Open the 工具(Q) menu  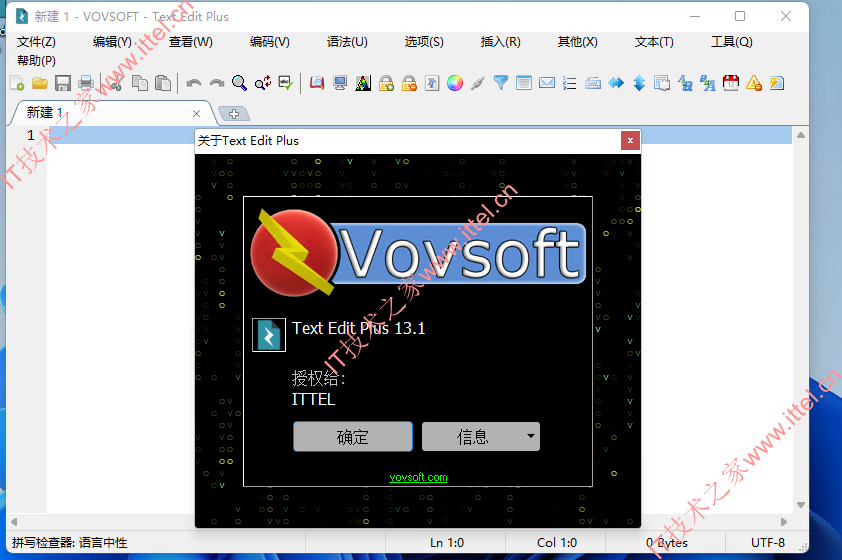[731, 42]
